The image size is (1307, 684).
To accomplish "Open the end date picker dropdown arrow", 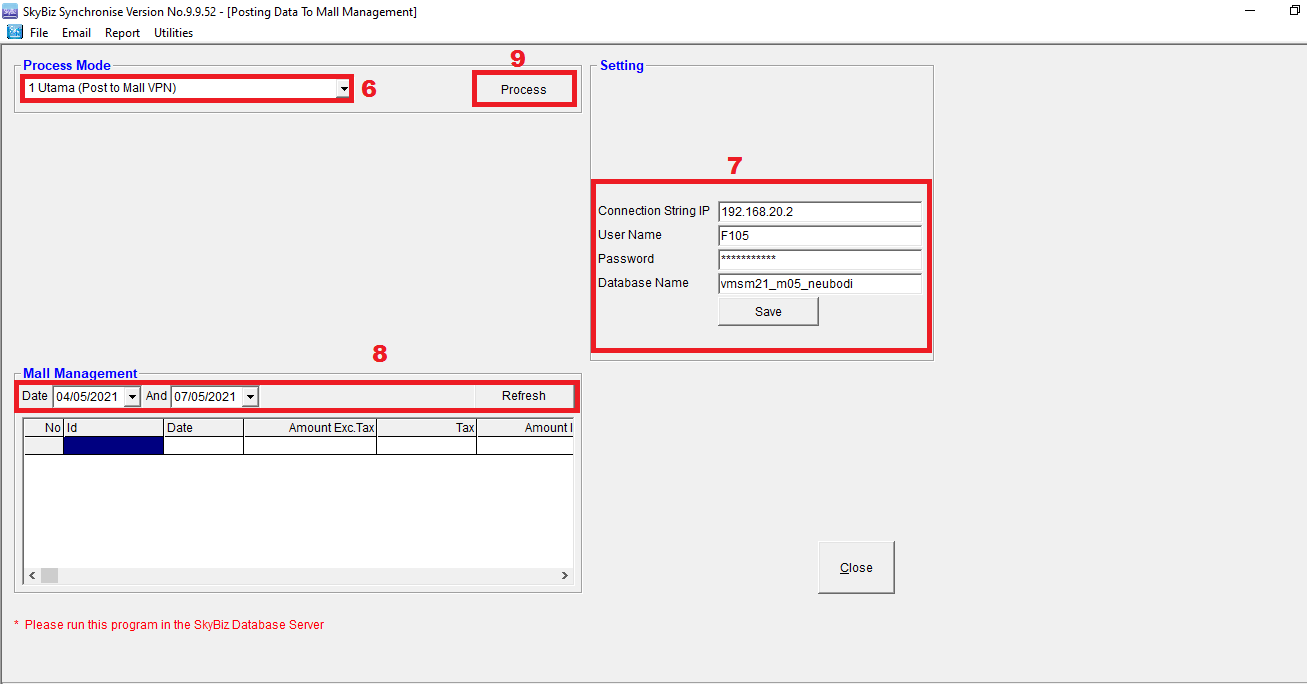I will pyautogui.click(x=250, y=397).
